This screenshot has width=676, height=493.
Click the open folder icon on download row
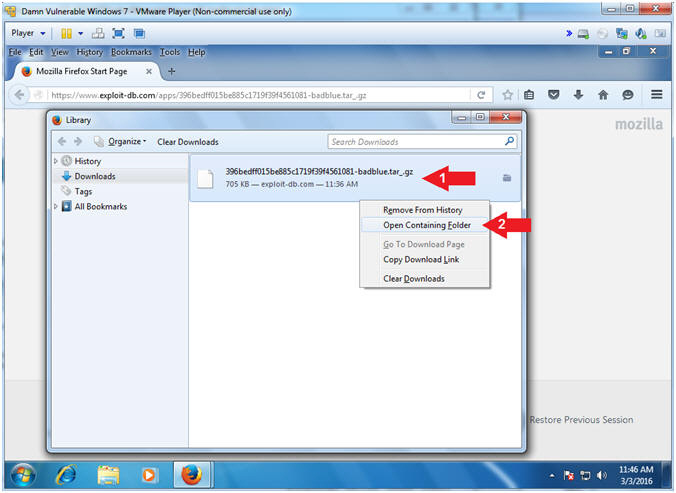click(507, 178)
